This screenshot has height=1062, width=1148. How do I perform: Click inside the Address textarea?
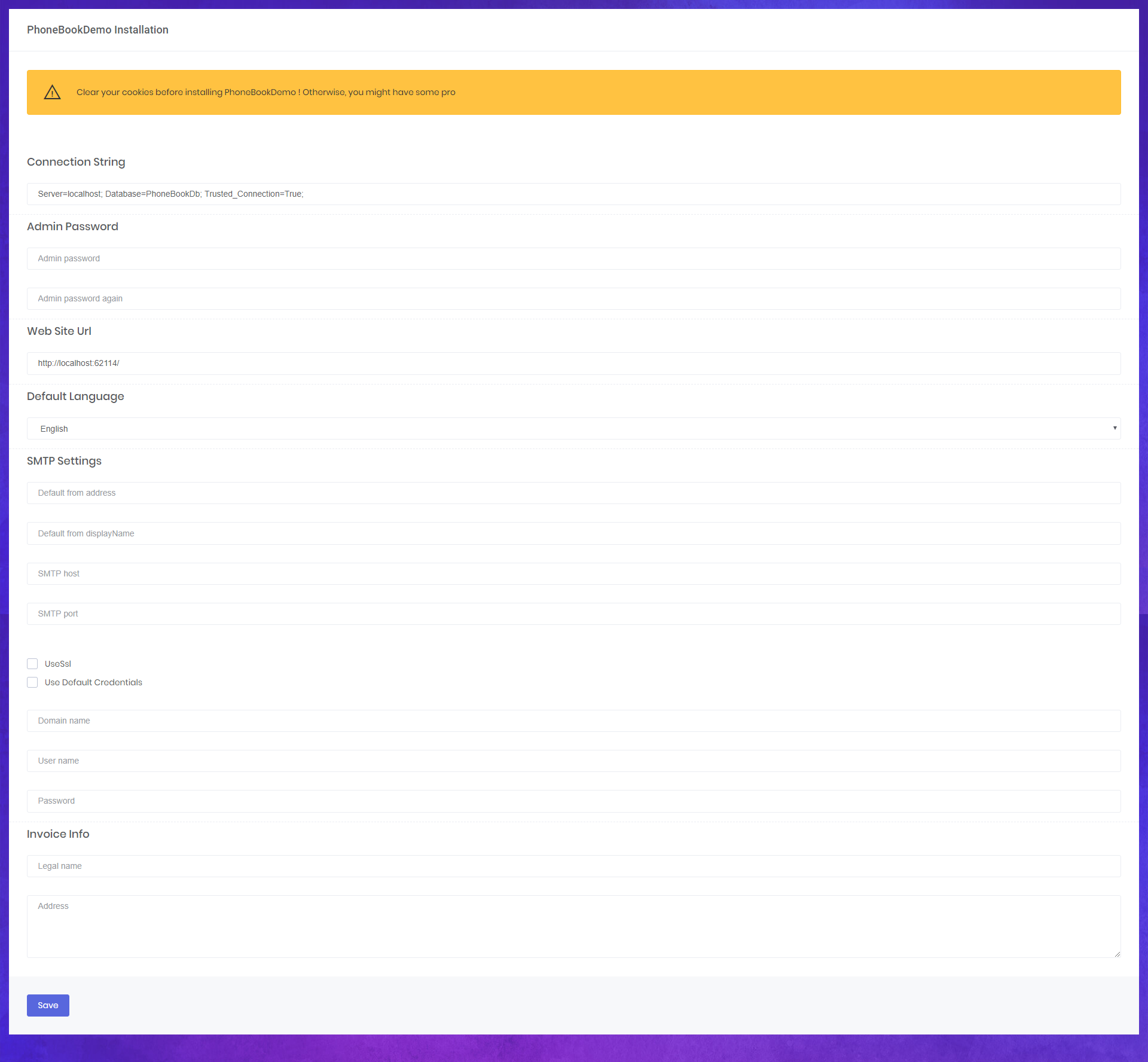point(573,926)
